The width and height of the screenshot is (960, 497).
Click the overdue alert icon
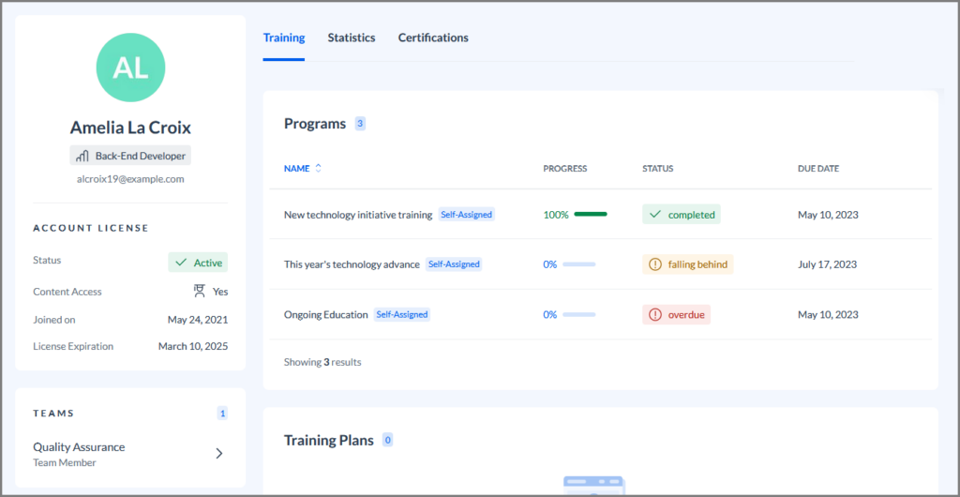click(655, 315)
